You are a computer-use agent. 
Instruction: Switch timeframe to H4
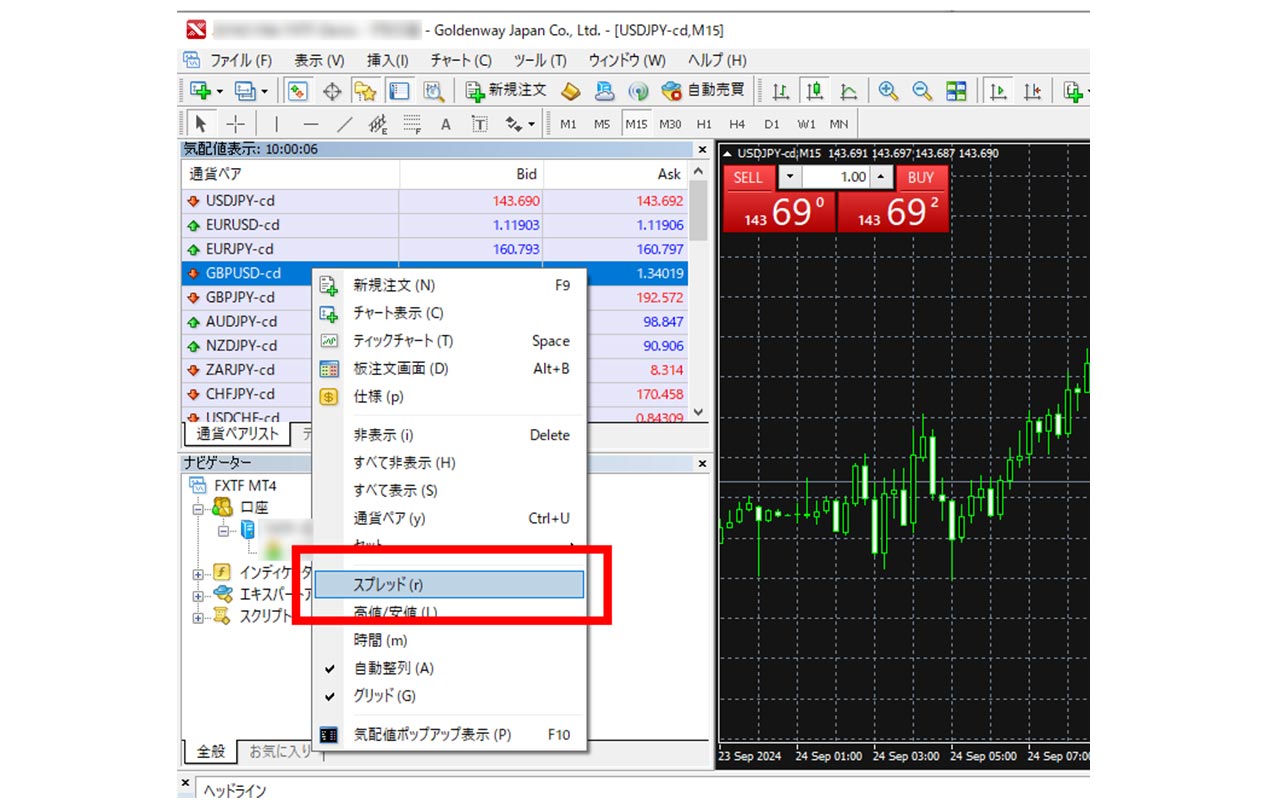coord(737,124)
